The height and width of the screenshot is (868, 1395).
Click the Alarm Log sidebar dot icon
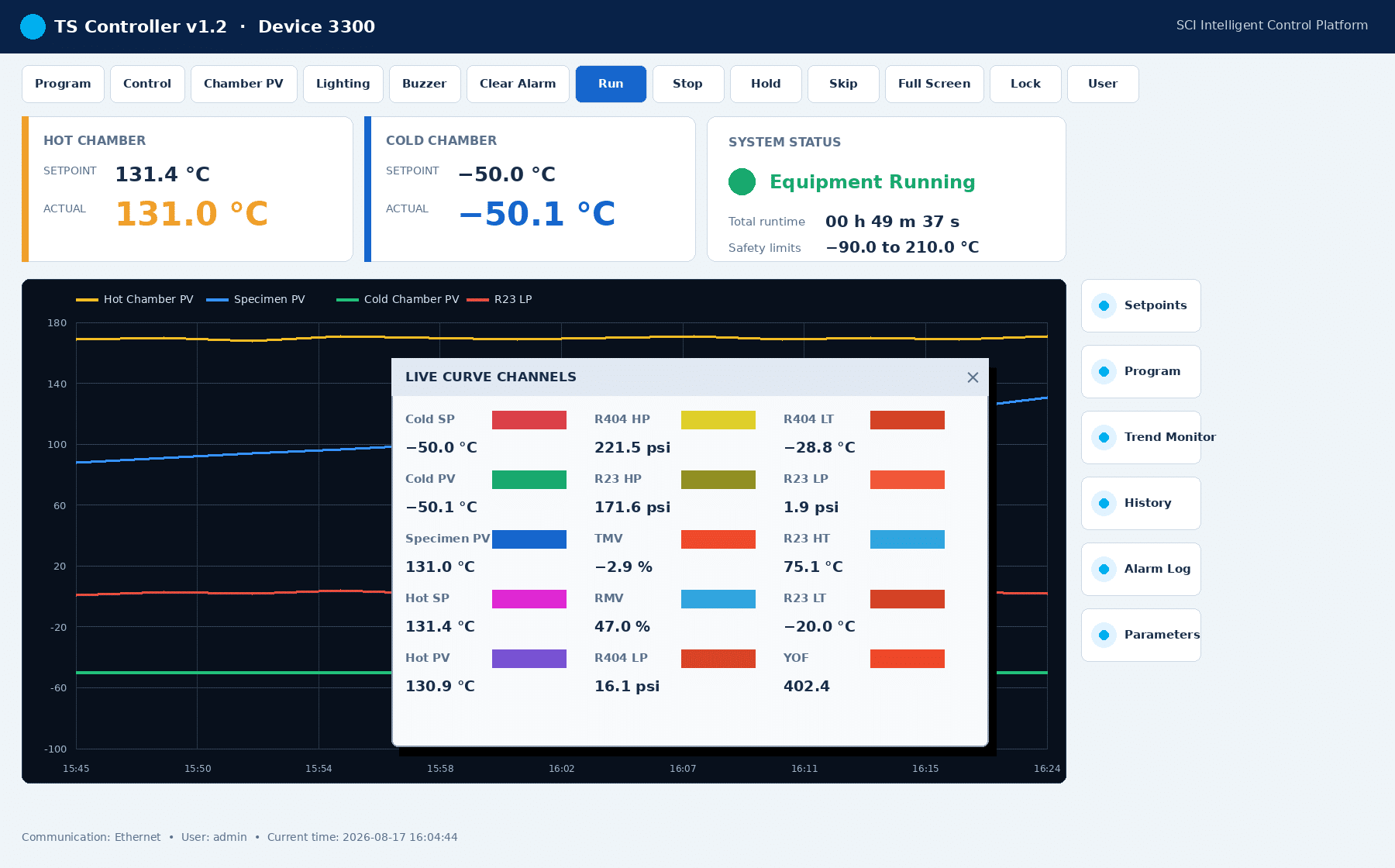1104,569
